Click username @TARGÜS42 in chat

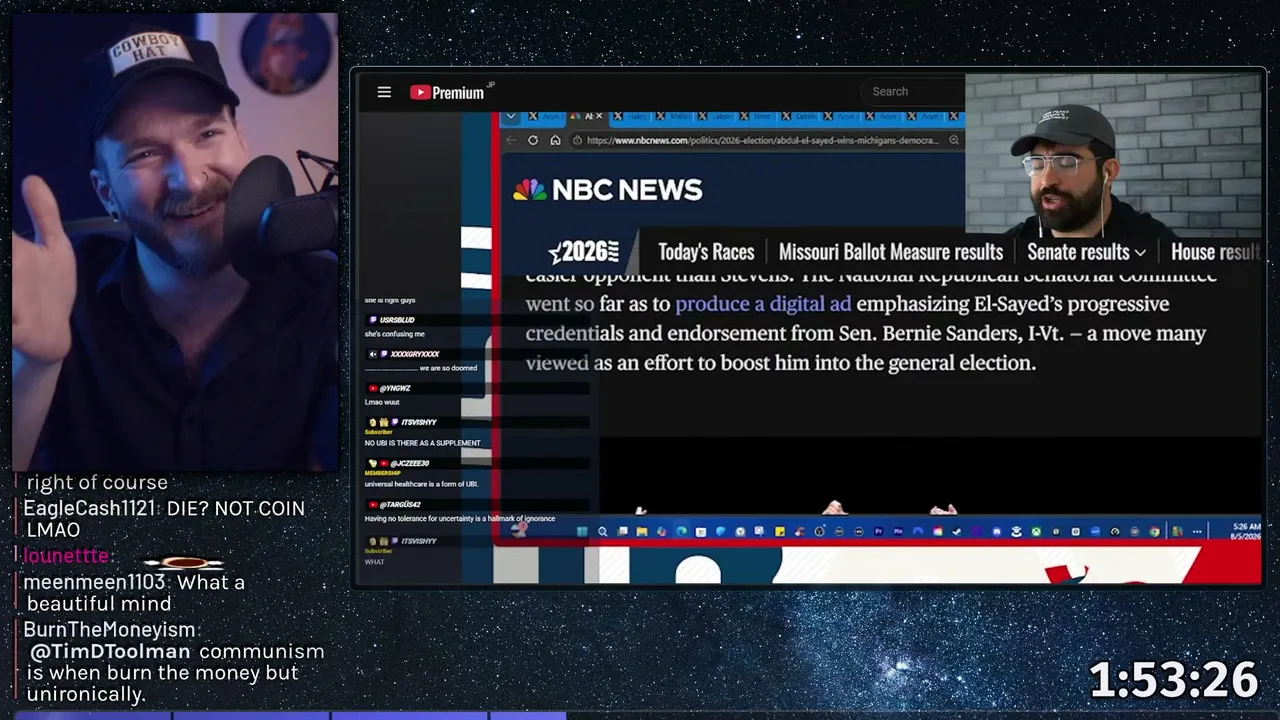(400, 505)
